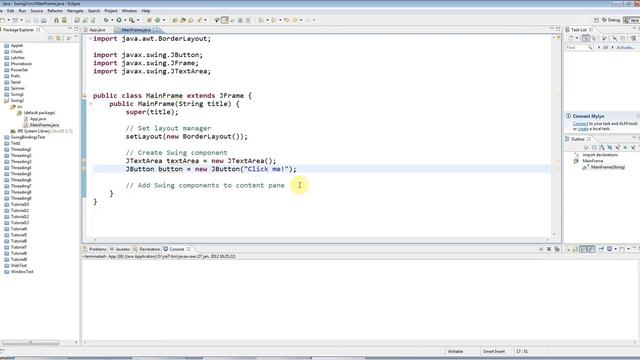This screenshot has width=640, height=360.
Task: Select the SwingBindingsTest project
Action: pyautogui.click(x=24, y=137)
